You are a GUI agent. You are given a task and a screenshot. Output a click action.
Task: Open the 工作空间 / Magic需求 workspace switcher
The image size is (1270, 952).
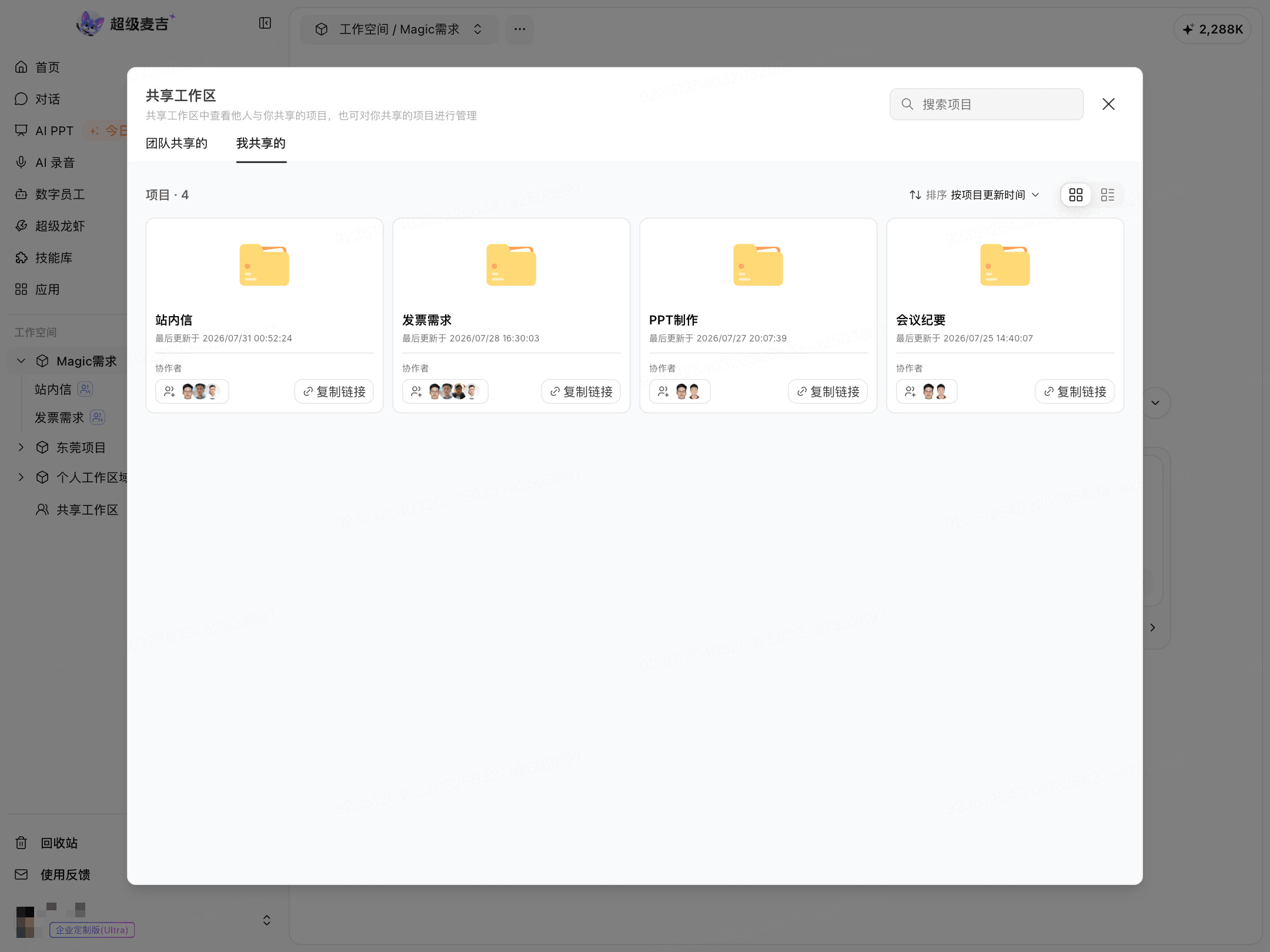click(x=399, y=29)
